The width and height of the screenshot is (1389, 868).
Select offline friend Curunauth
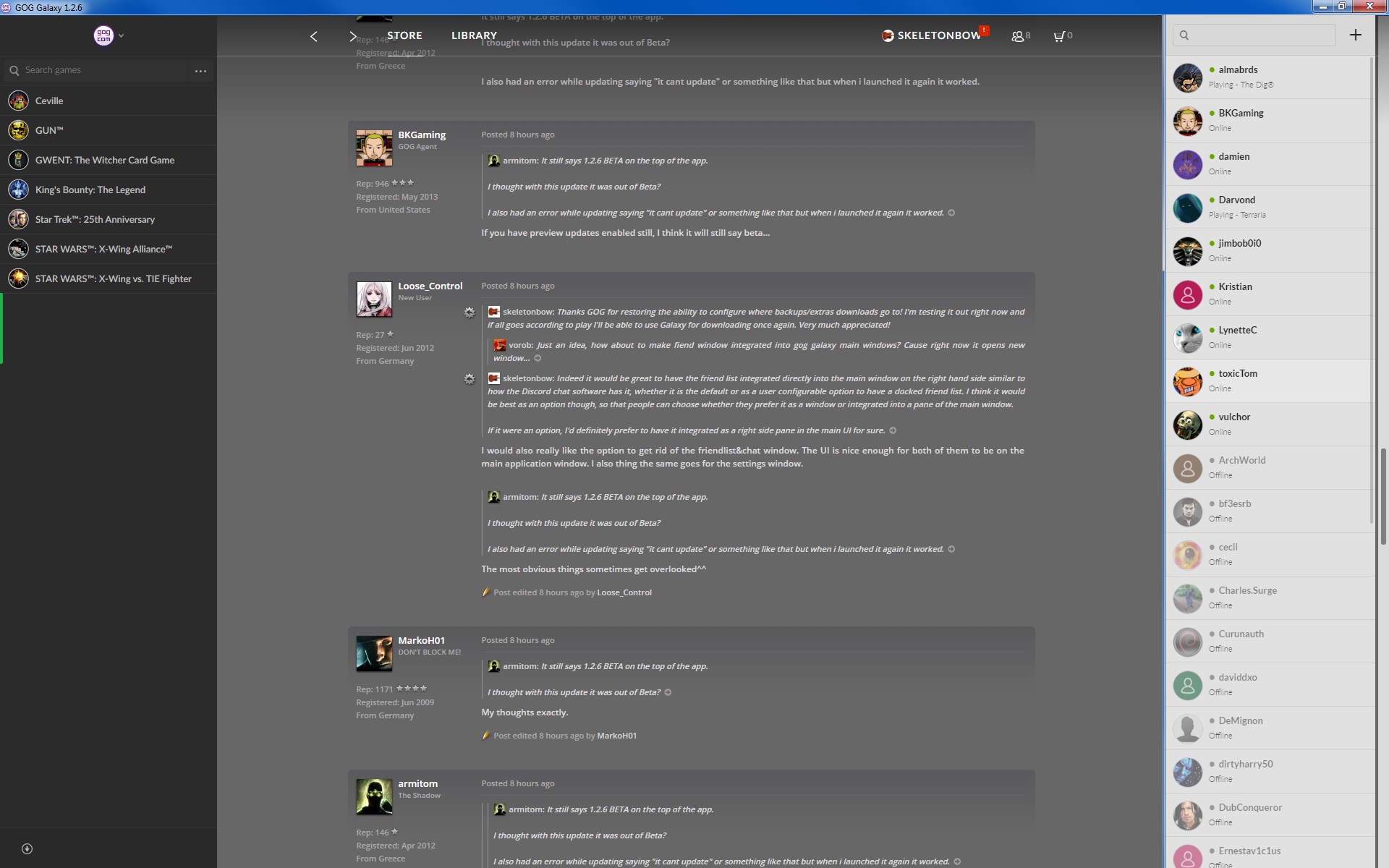[1270, 642]
